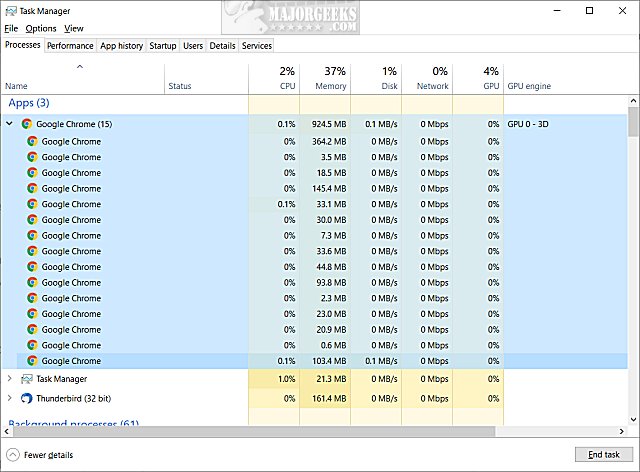The image size is (640, 472).
Task: Click the vertical scrollbar thumb in process list
Action: click(633, 121)
